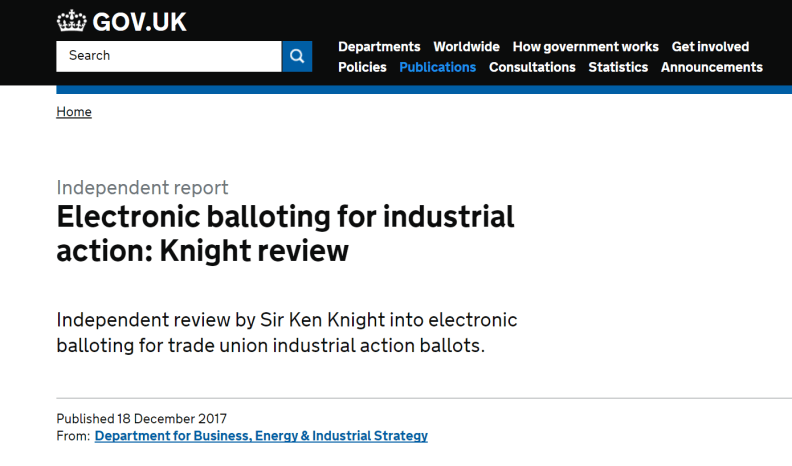Click the Published 18 December 2017 text

[x=141, y=419]
